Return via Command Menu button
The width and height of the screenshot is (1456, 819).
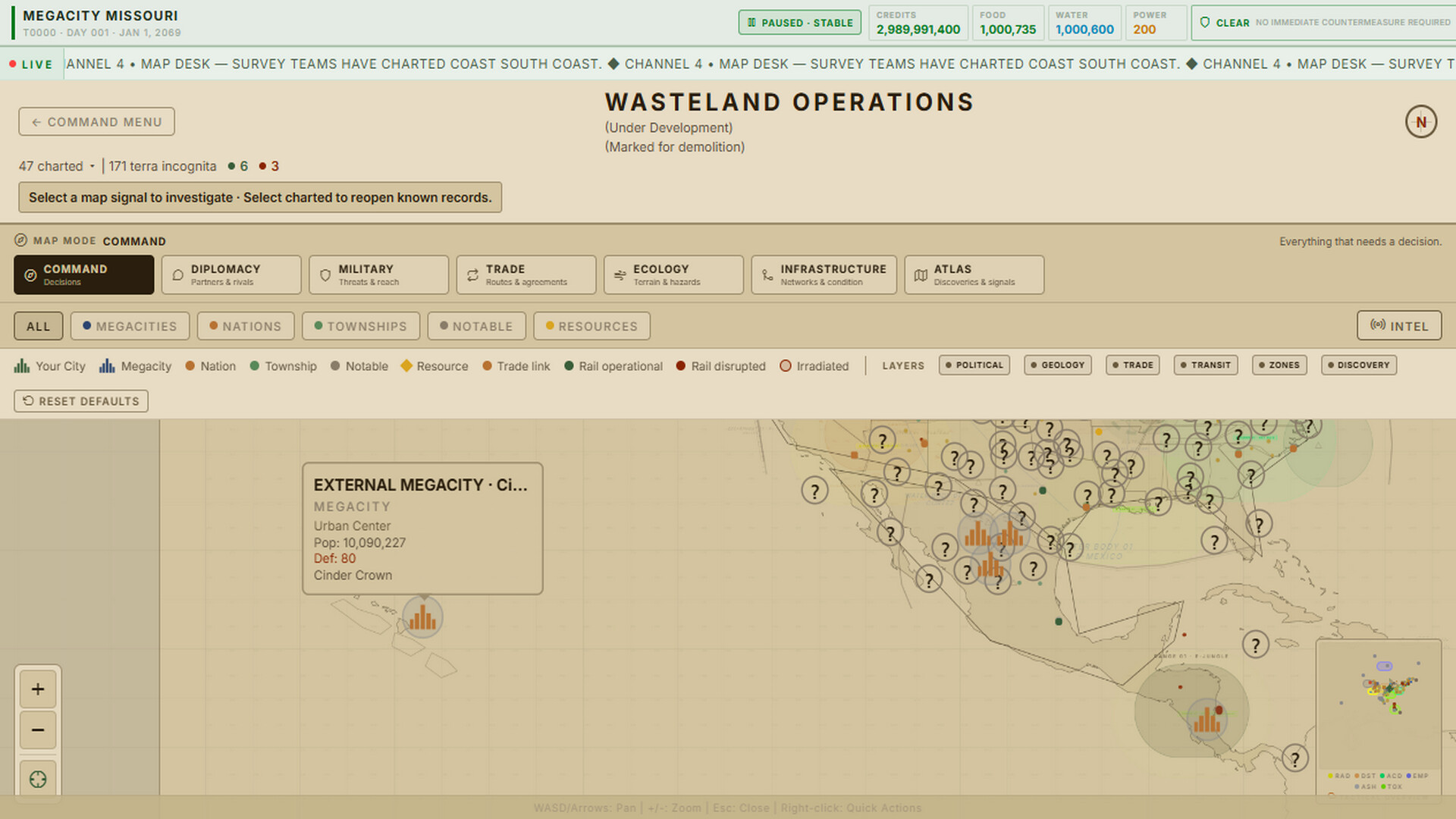pyautogui.click(x=97, y=122)
